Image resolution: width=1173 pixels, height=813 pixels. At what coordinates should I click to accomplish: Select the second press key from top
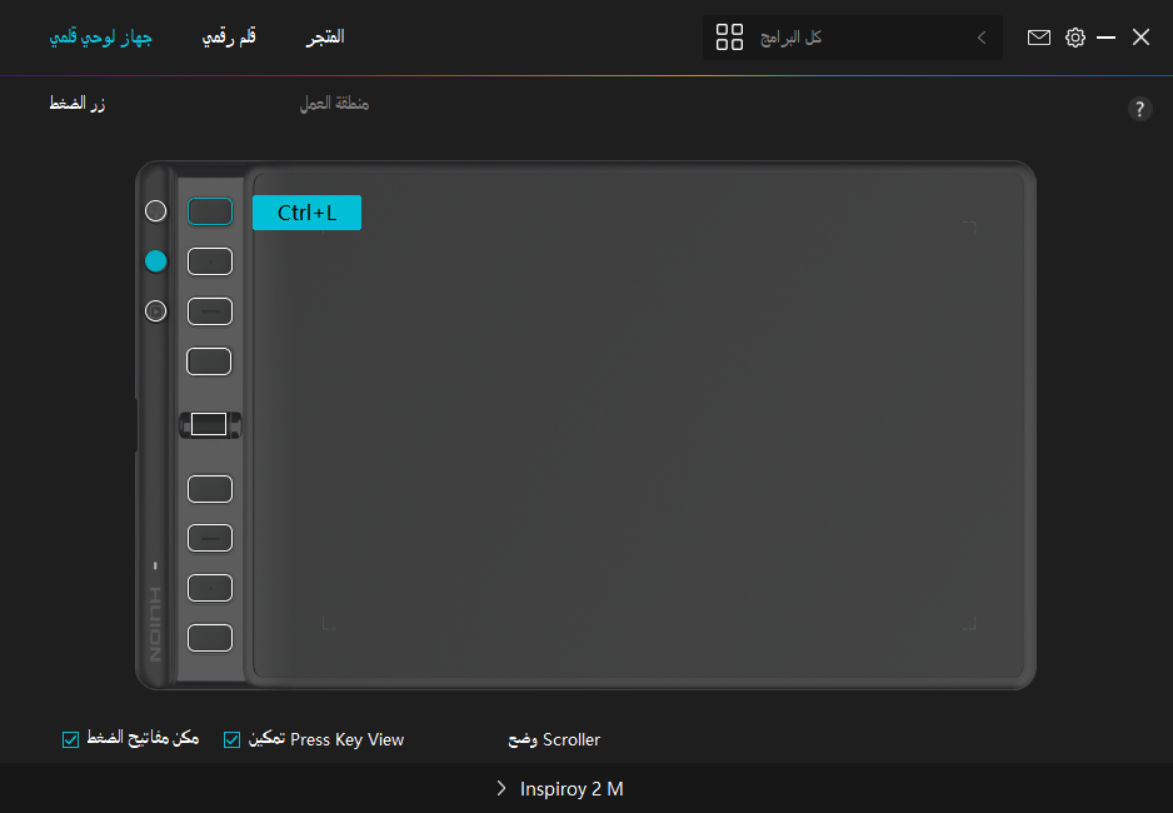210,262
